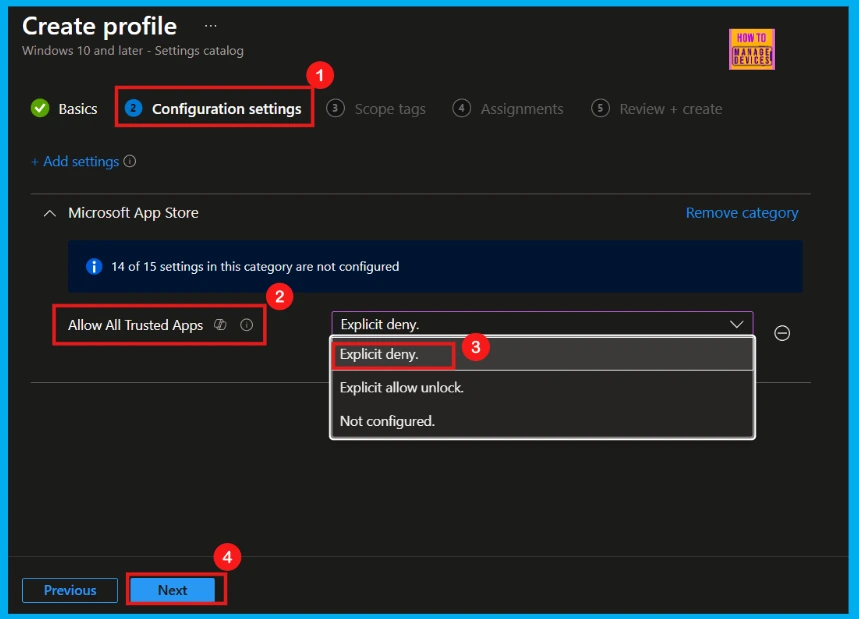Open the ellipsis menu beside Create profile
The image size is (859, 619).
(210, 26)
